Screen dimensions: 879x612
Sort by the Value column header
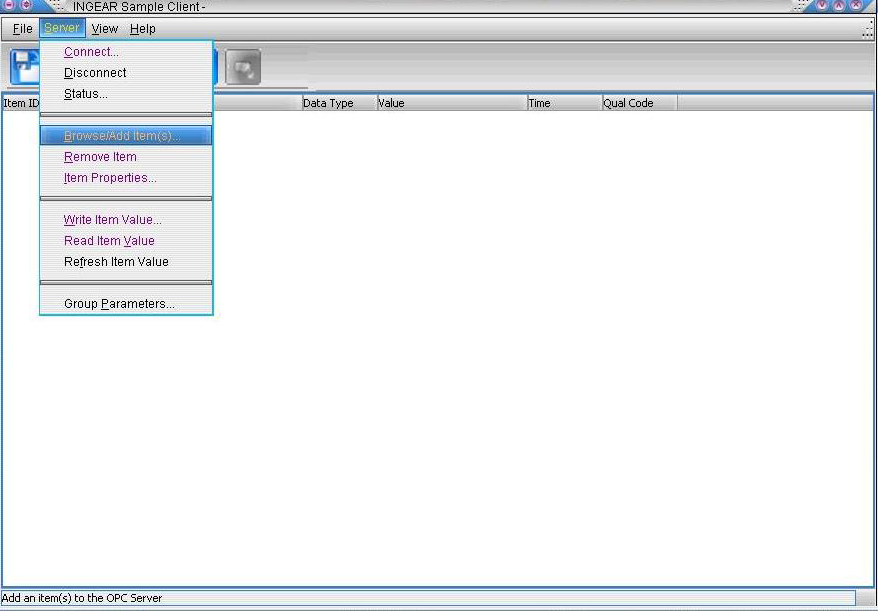tap(452, 103)
